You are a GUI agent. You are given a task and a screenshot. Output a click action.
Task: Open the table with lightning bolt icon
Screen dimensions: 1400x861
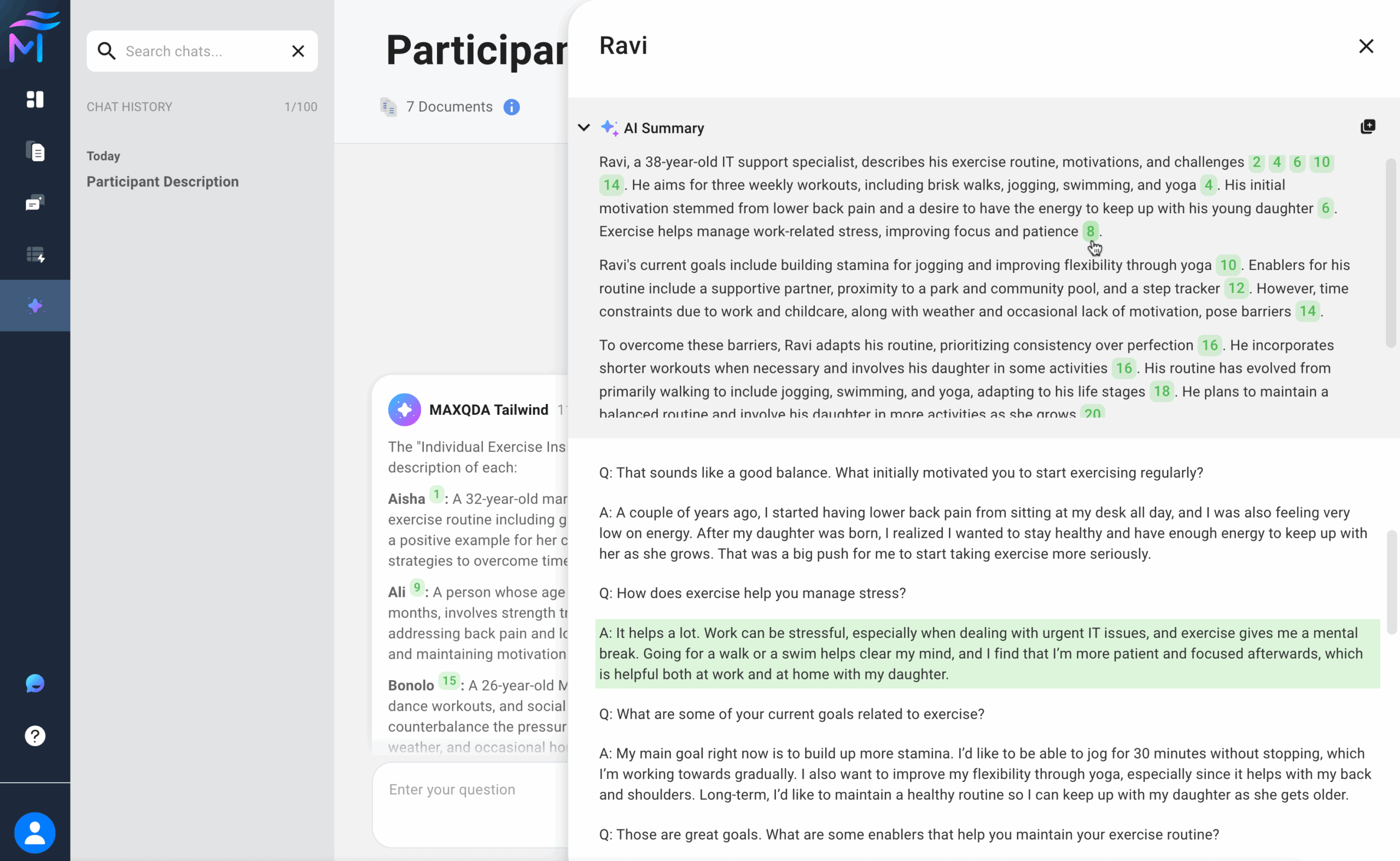pyautogui.click(x=35, y=255)
